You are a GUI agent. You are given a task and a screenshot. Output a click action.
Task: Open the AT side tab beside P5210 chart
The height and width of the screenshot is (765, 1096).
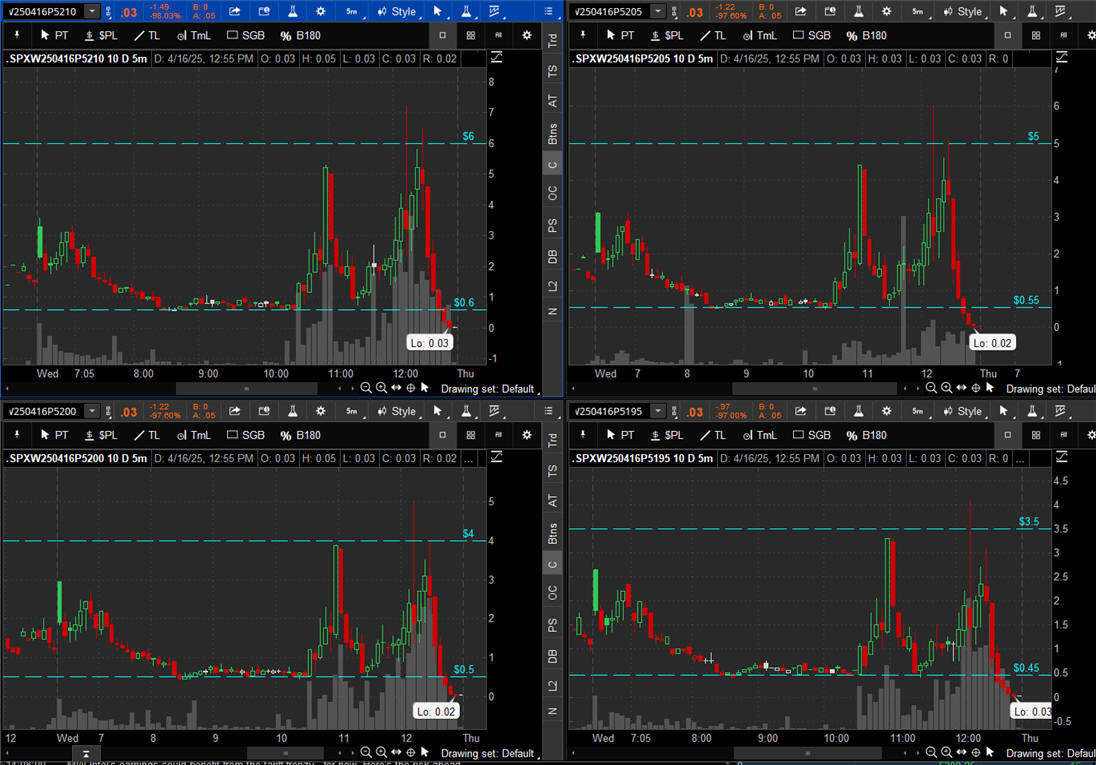coord(553,101)
